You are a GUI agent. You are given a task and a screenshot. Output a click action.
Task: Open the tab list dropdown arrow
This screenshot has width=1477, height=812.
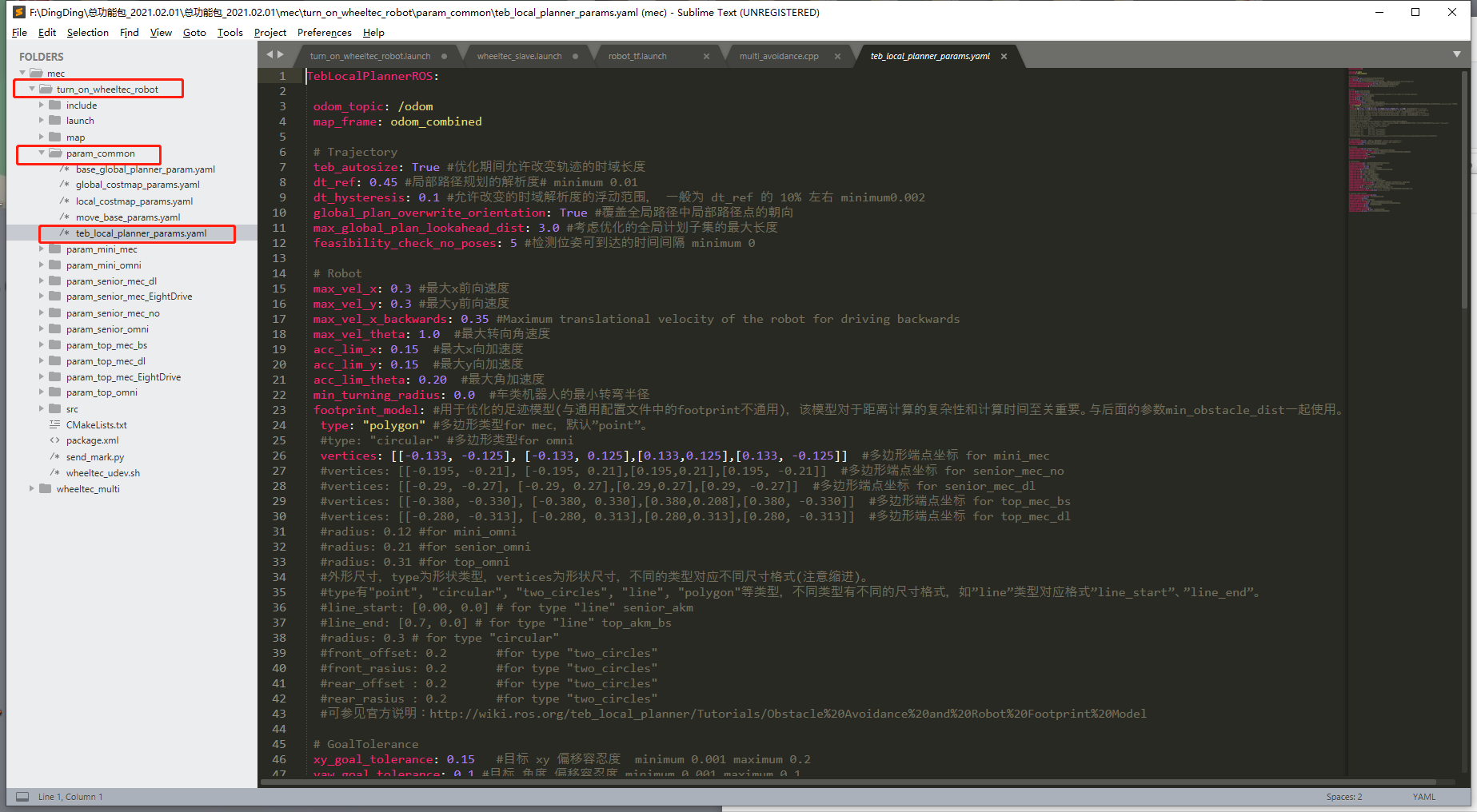pyautogui.click(x=1457, y=54)
